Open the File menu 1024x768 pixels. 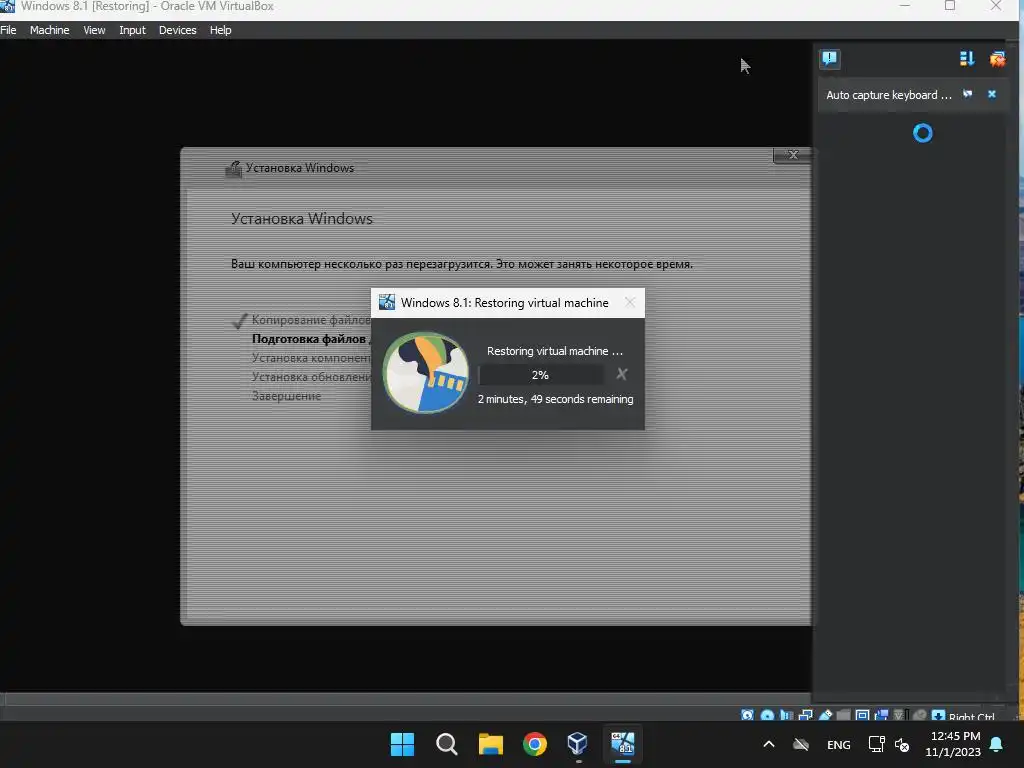coord(8,30)
